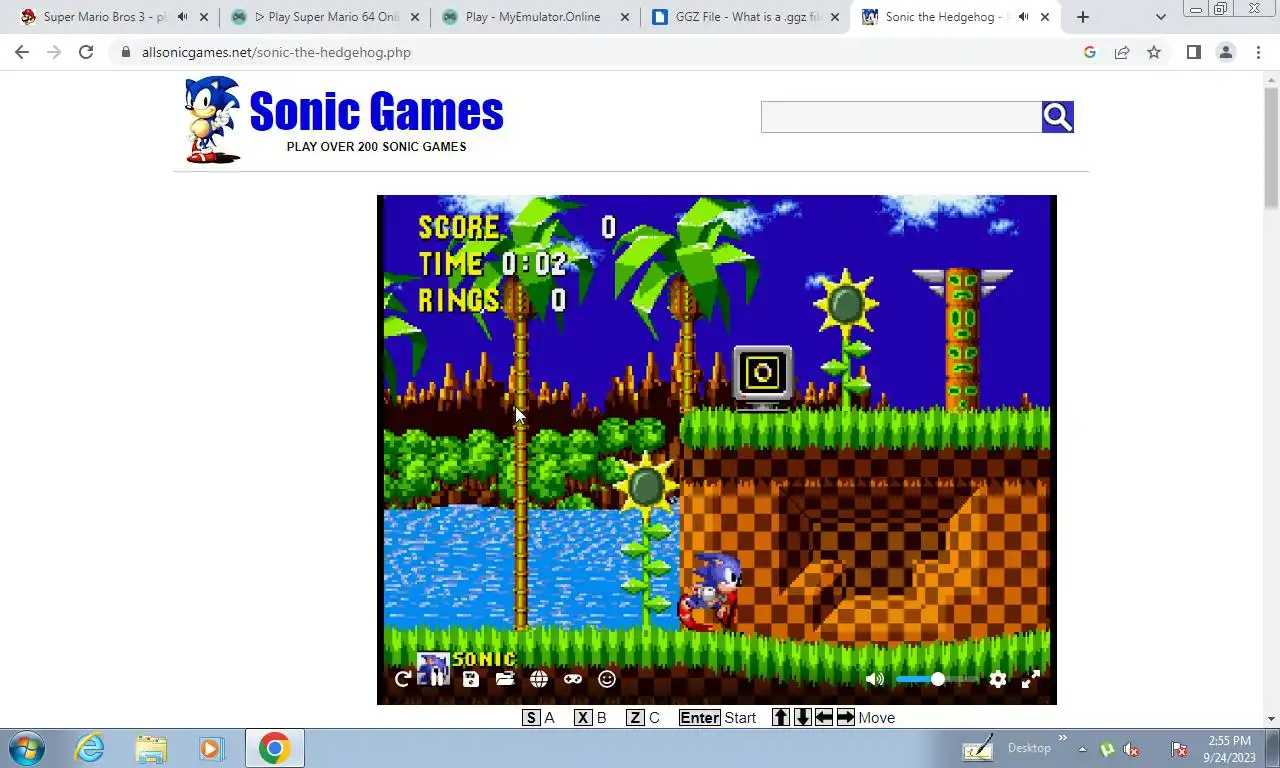The height and width of the screenshot is (768, 1280).
Task: Click the magnifier search button
Action: 1058,117
